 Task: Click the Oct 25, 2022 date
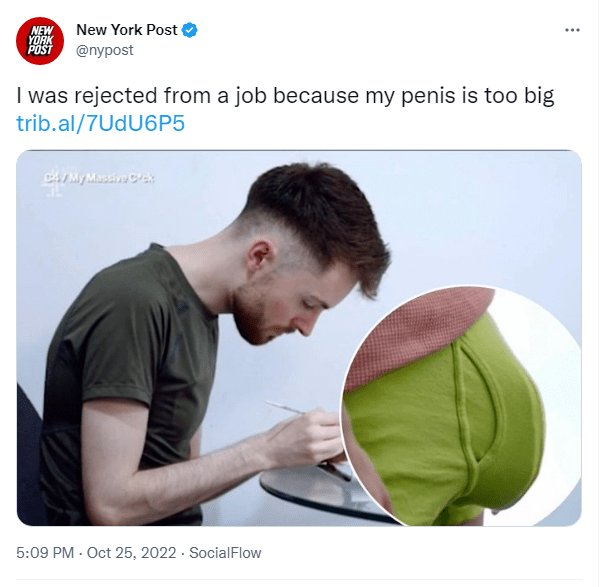[x=131, y=553]
